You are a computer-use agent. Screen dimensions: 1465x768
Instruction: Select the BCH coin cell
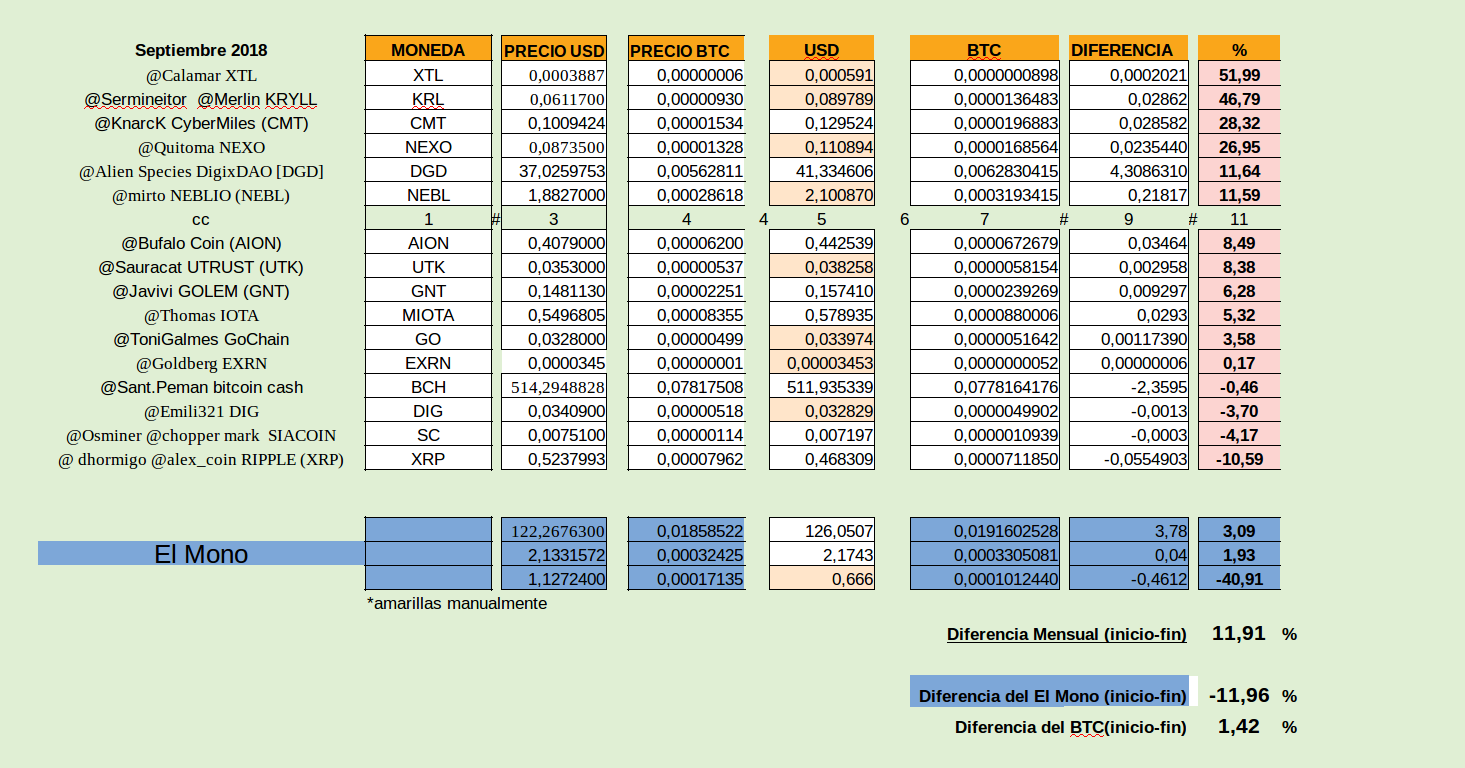pos(428,387)
